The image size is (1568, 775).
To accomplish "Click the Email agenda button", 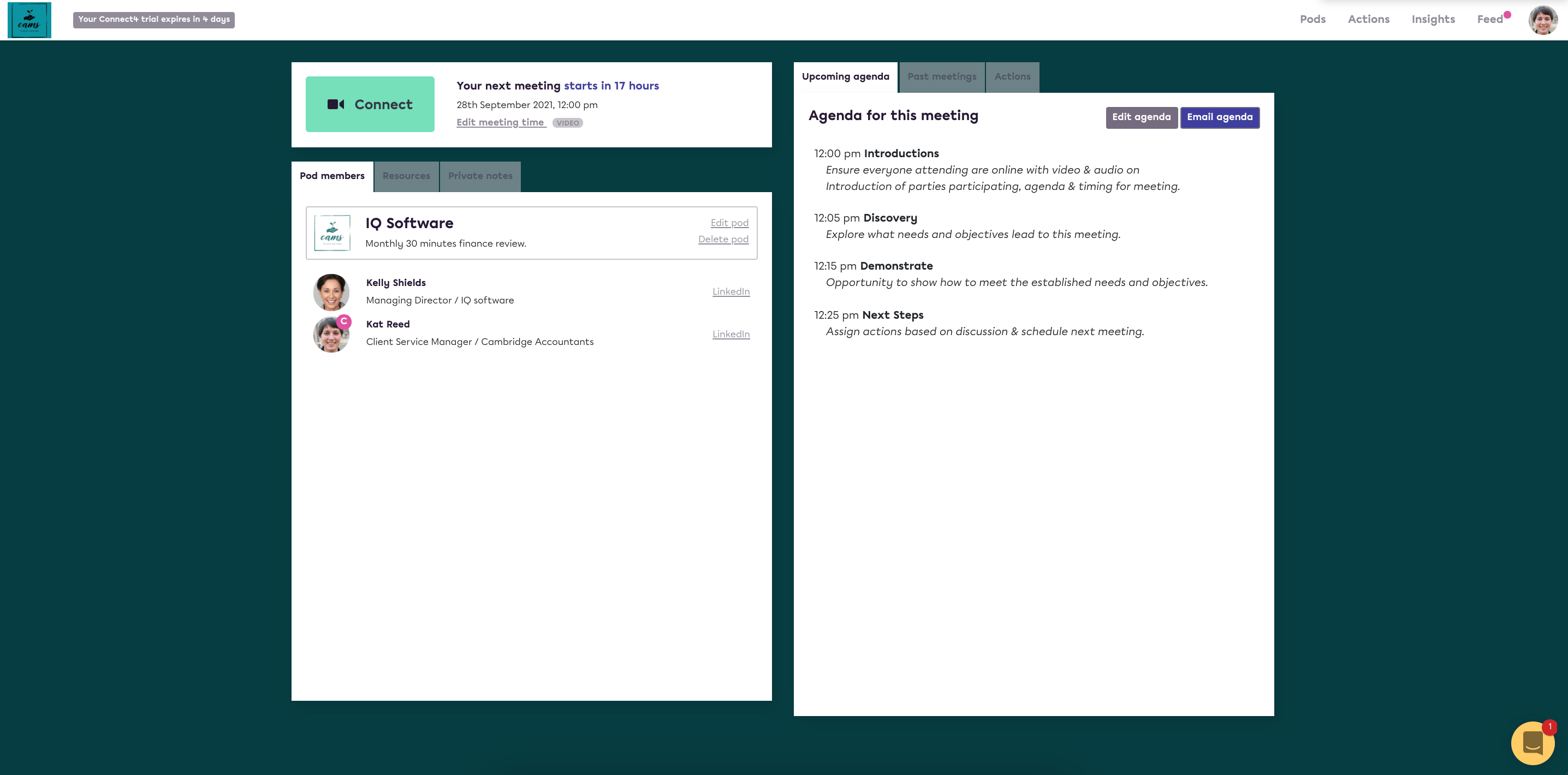I will pos(1219,117).
